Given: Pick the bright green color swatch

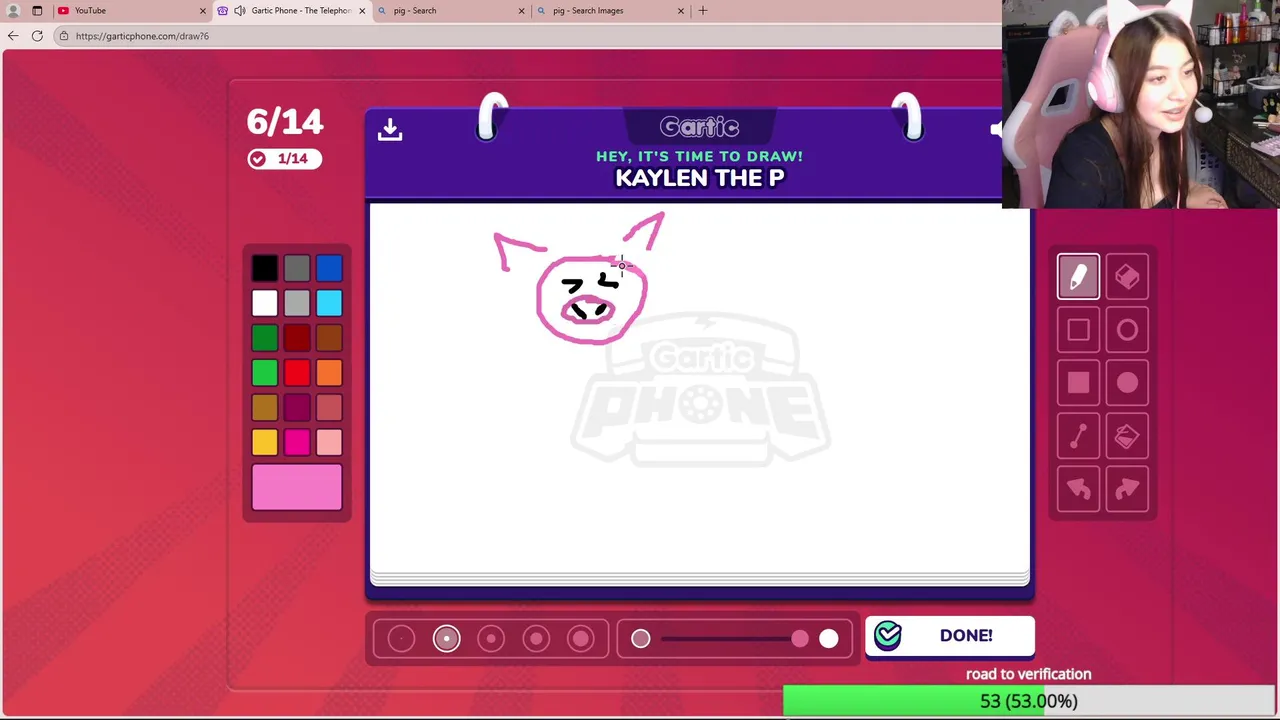Looking at the screenshot, I should [x=265, y=373].
